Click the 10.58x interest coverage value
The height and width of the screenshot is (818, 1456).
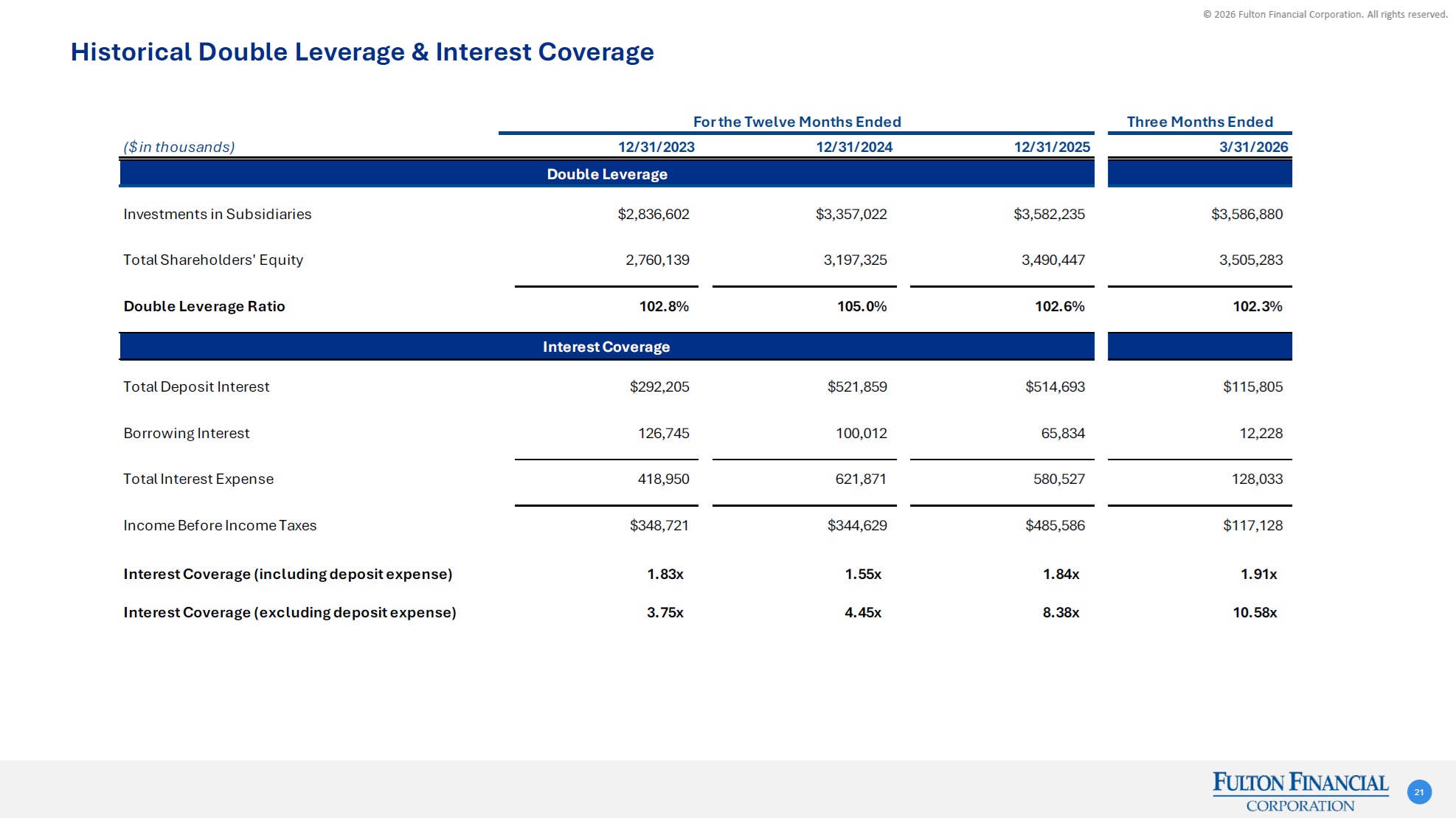pos(1254,612)
